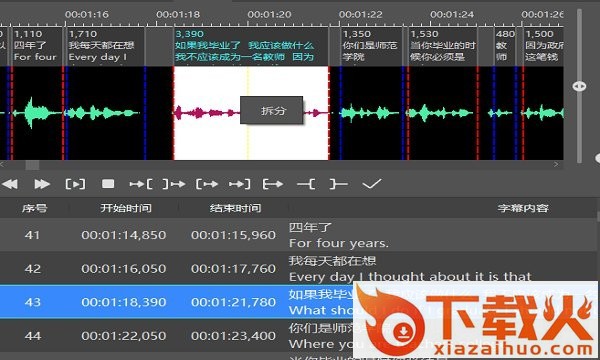Select subtitle row 41
This screenshot has height=360, width=600.
point(298,235)
